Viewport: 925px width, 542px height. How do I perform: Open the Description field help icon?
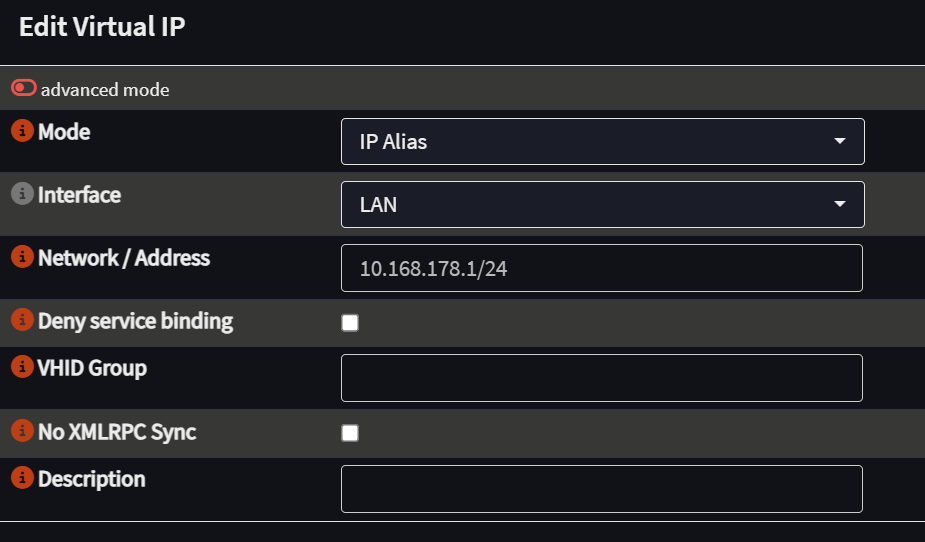coord(22,478)
